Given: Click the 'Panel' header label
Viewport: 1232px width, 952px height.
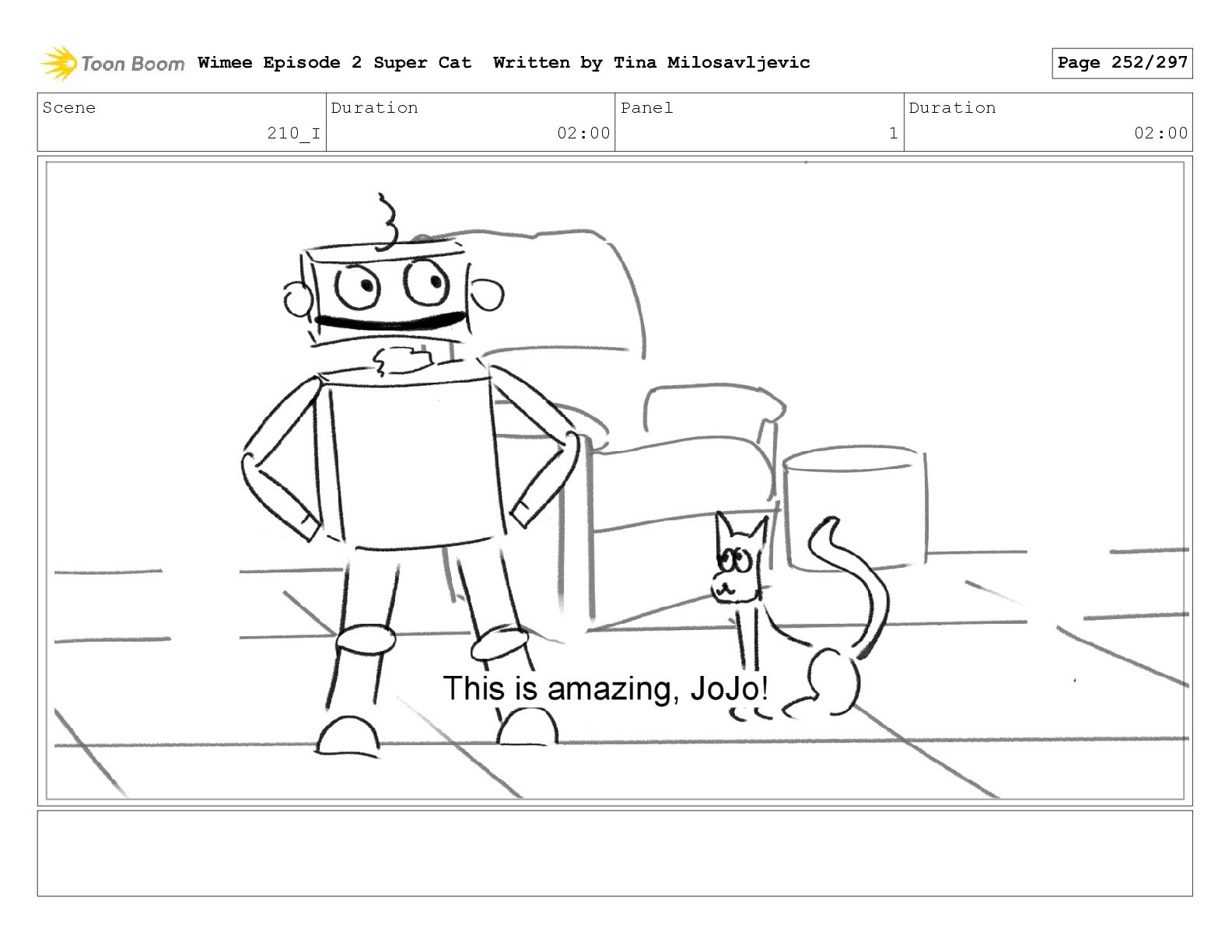Looking at the screenshot, I should click(x=646, y=107).
